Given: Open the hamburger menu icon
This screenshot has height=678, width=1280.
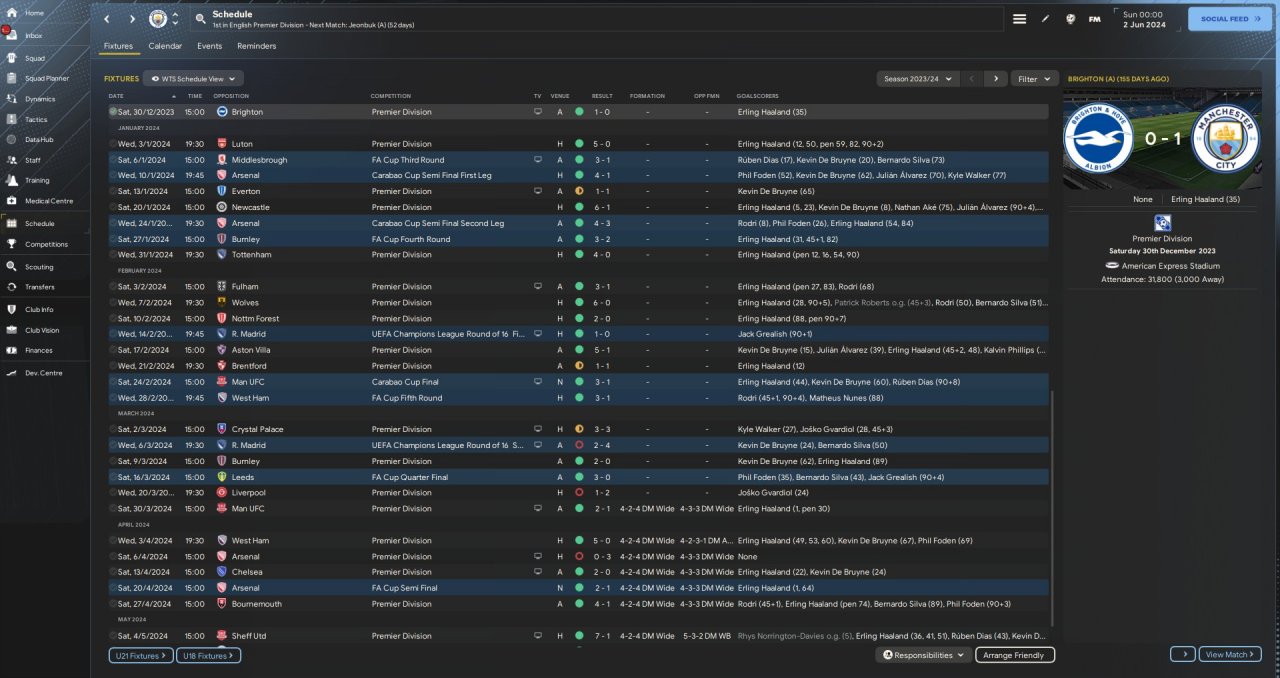Looking at the screenshot, I should point(1019,19).
